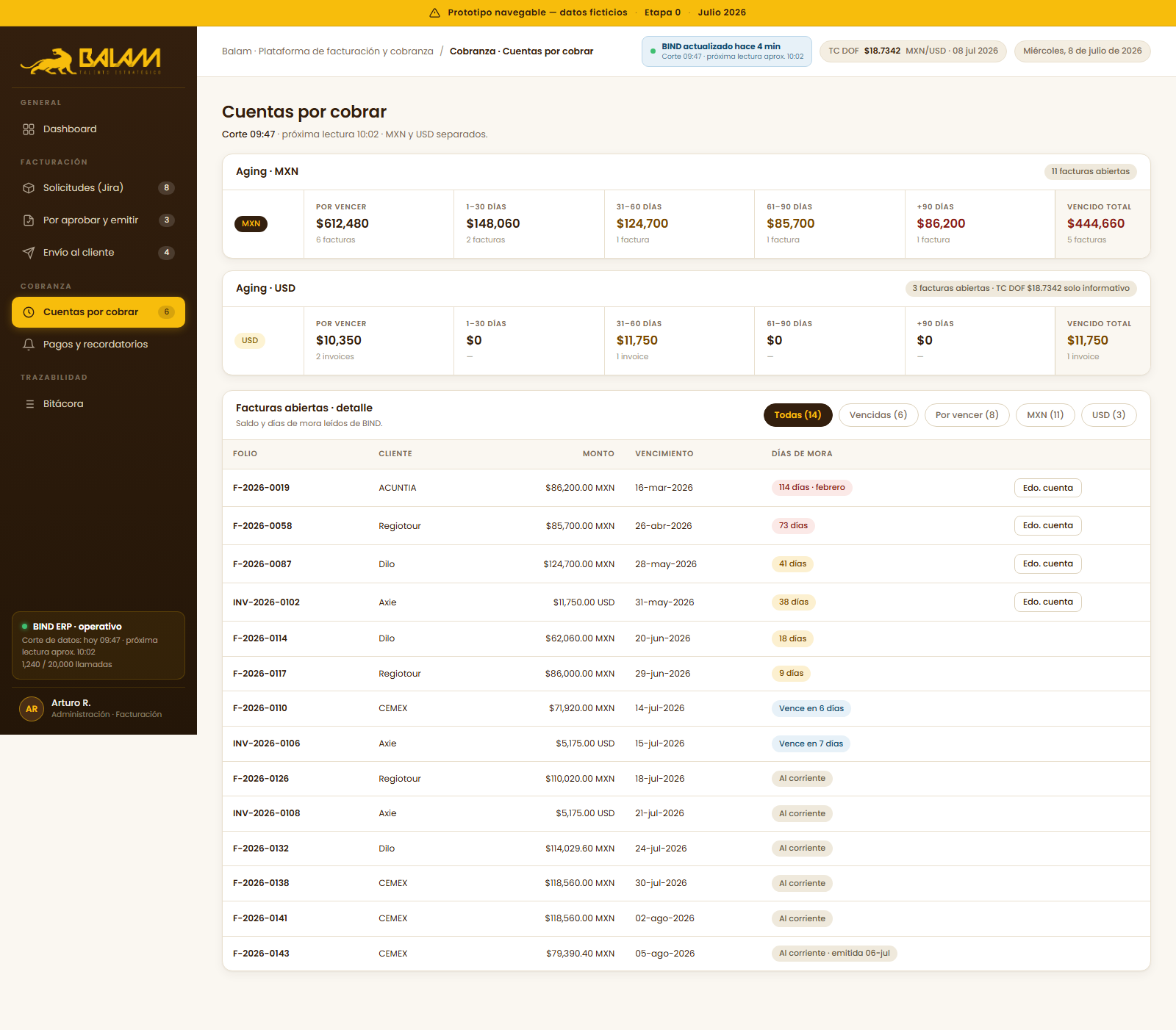The image size is (1176, 1030).
Task: Click USD Por vencer $10,350
Action: coord(379,341)
